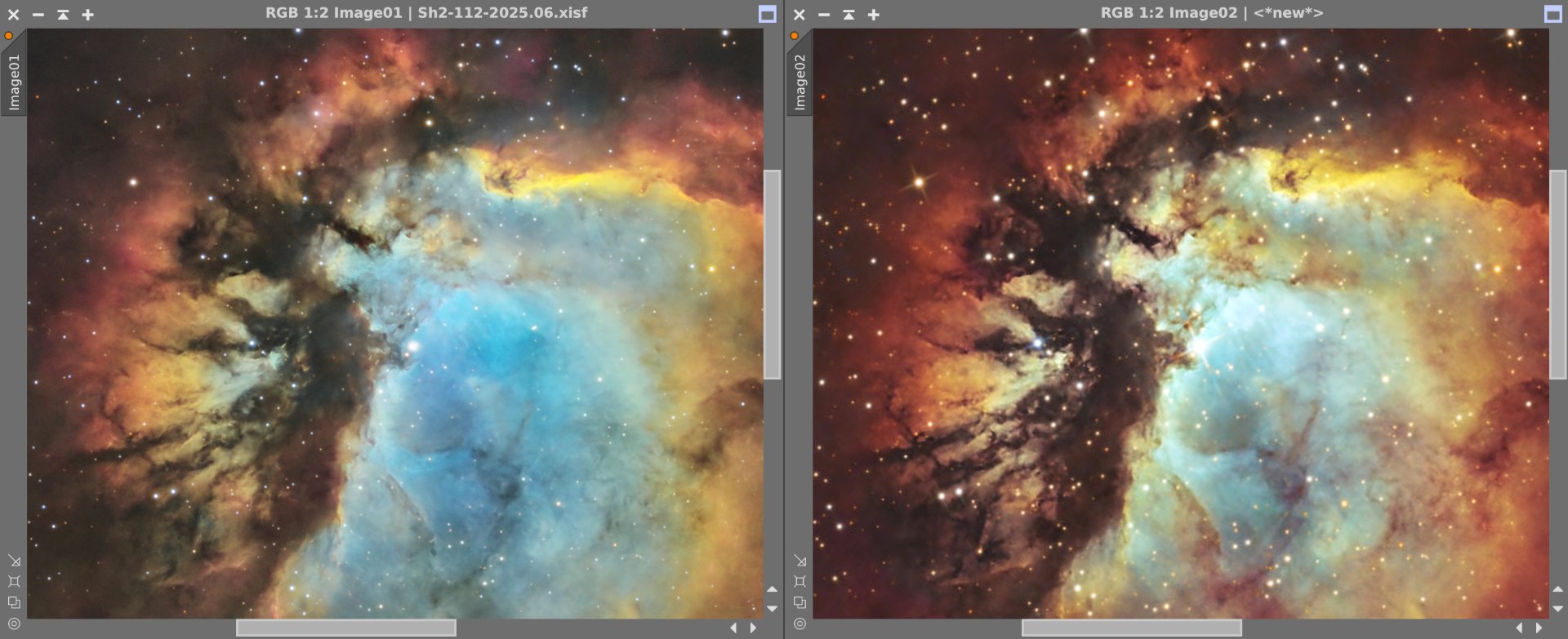Viewport: 1568px width, 639px height.
Task: Click scroll-up arrow in Image01 window
Action: pyautogui.click(x=772, y=589)
